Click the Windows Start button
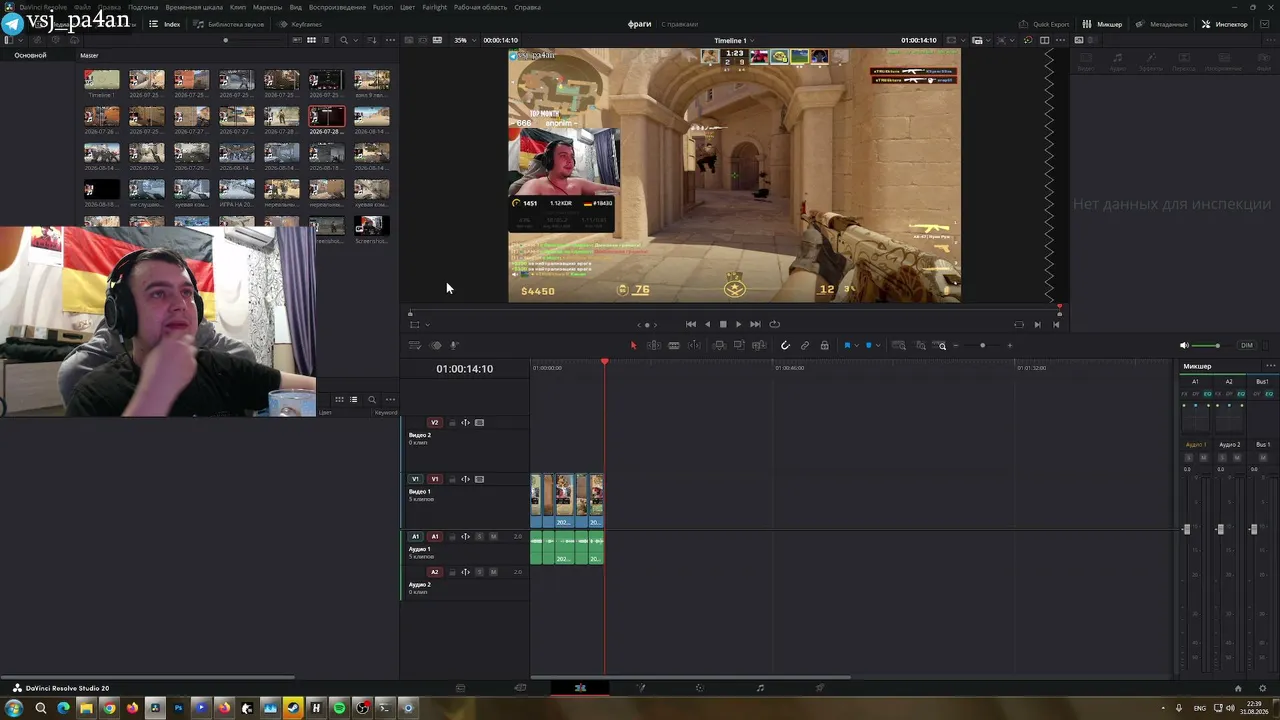 click(14, 708)
